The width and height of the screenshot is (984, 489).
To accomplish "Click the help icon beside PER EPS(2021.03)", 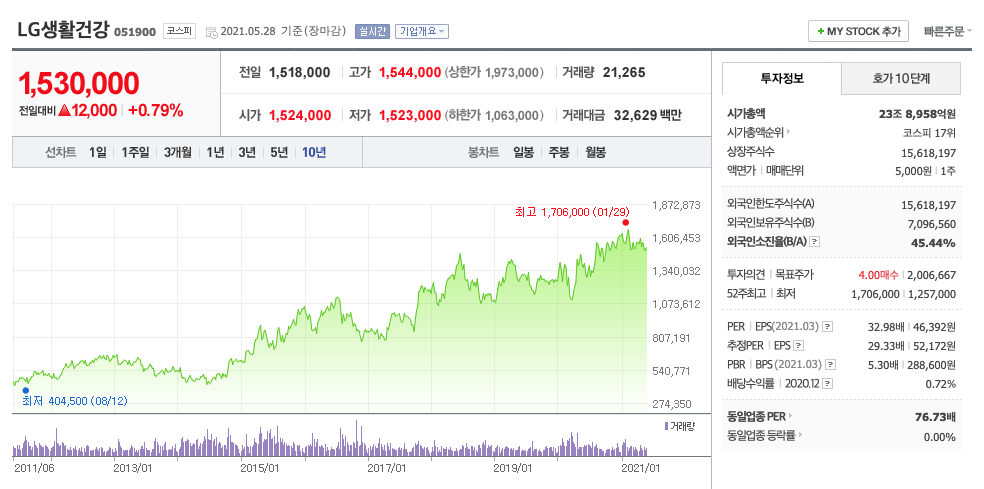I will [x=828, y=326].
